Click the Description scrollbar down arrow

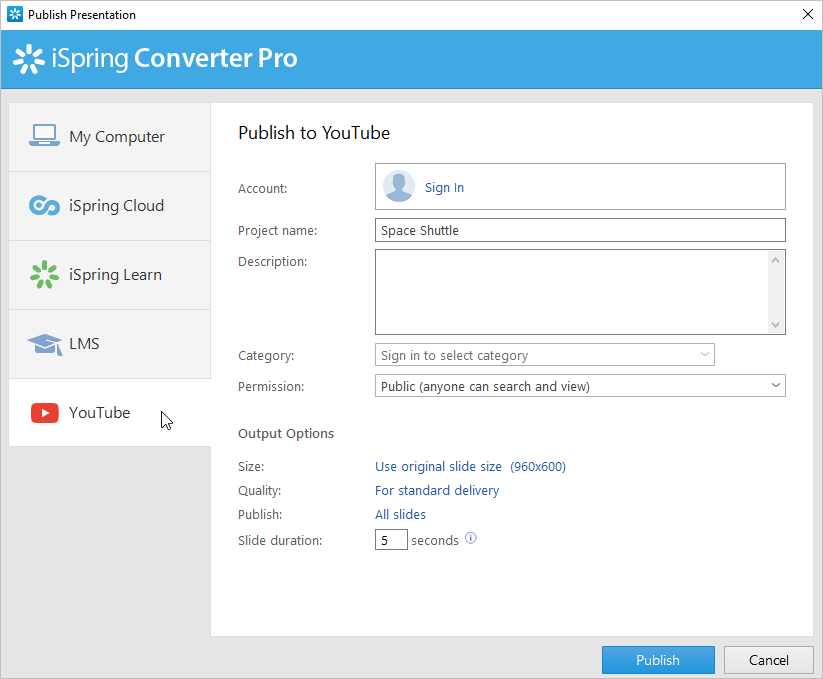point(775,325)
